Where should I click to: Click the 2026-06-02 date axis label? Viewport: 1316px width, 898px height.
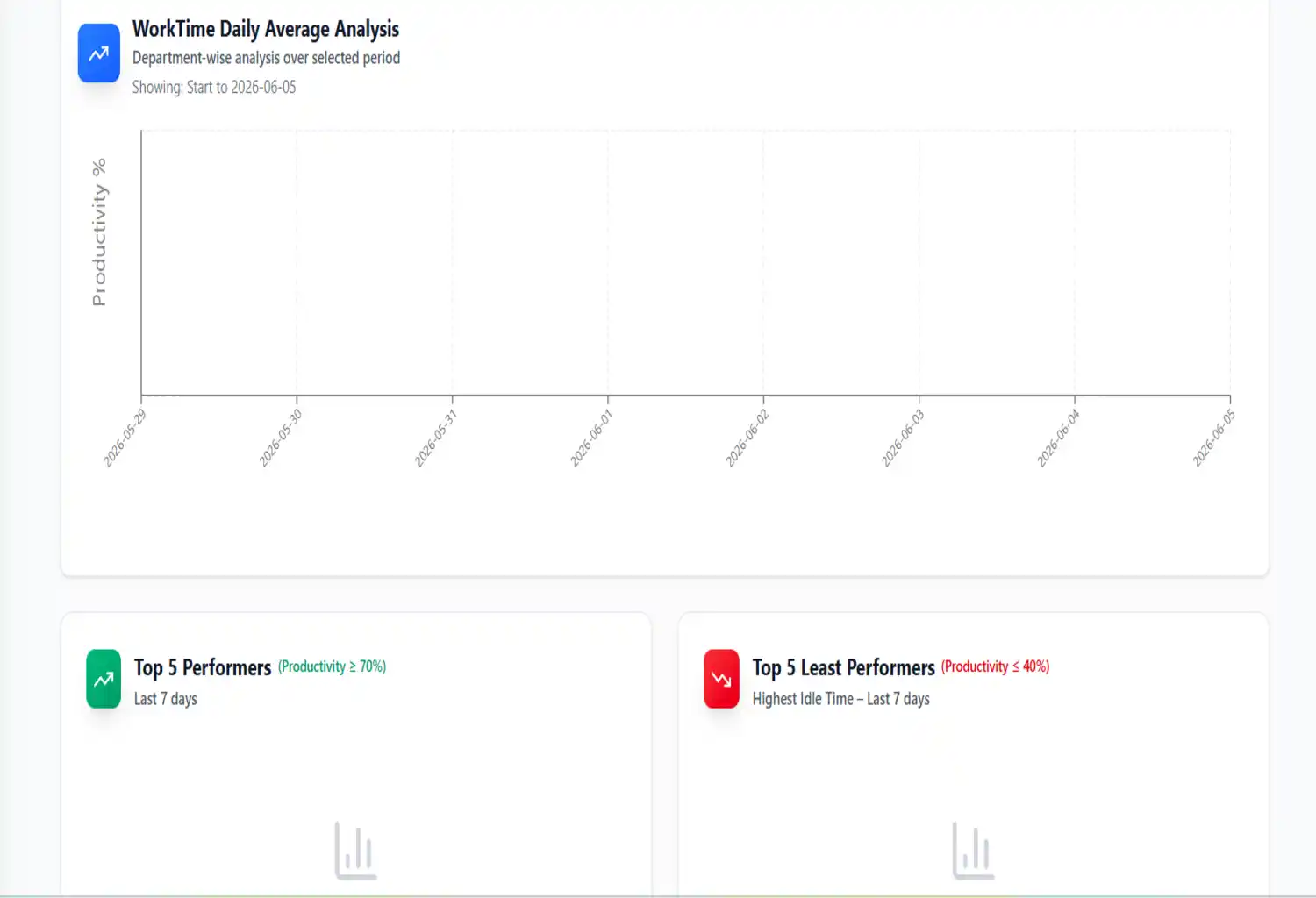point(747,438)
